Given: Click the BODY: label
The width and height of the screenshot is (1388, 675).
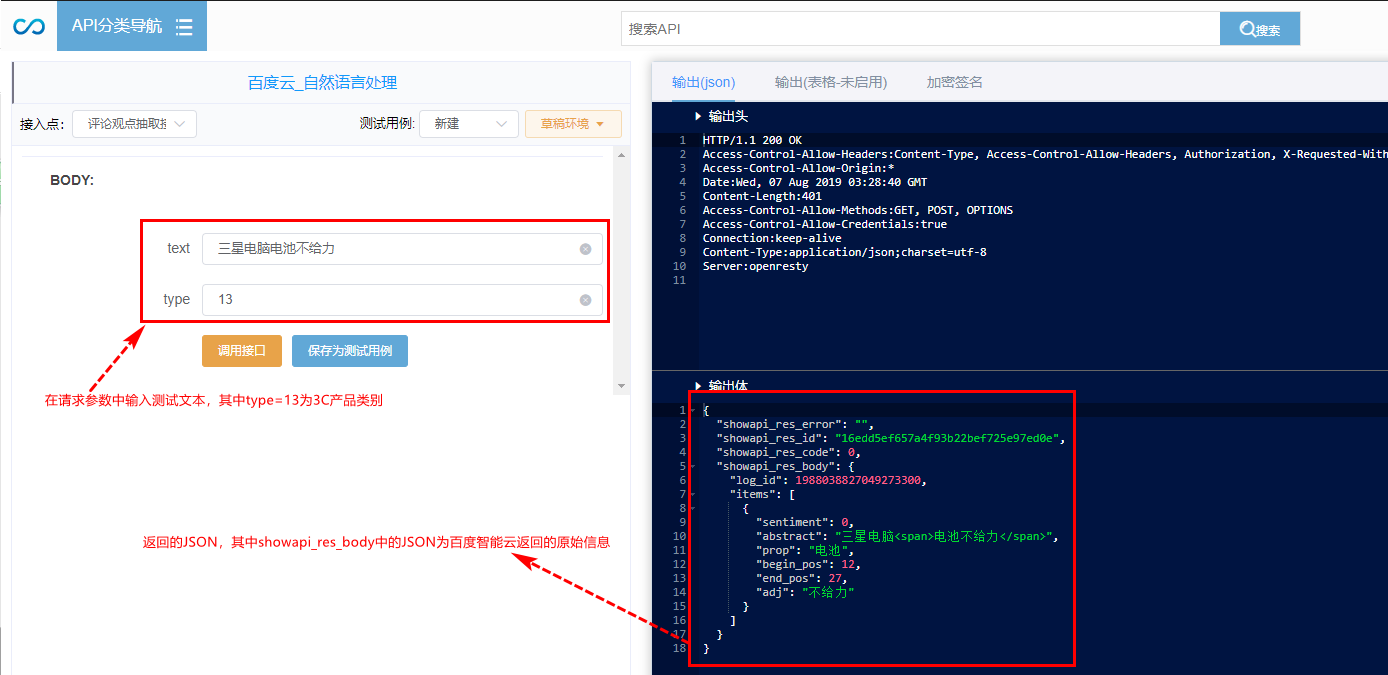Looking at the screenshot, I should coord(72,181).
